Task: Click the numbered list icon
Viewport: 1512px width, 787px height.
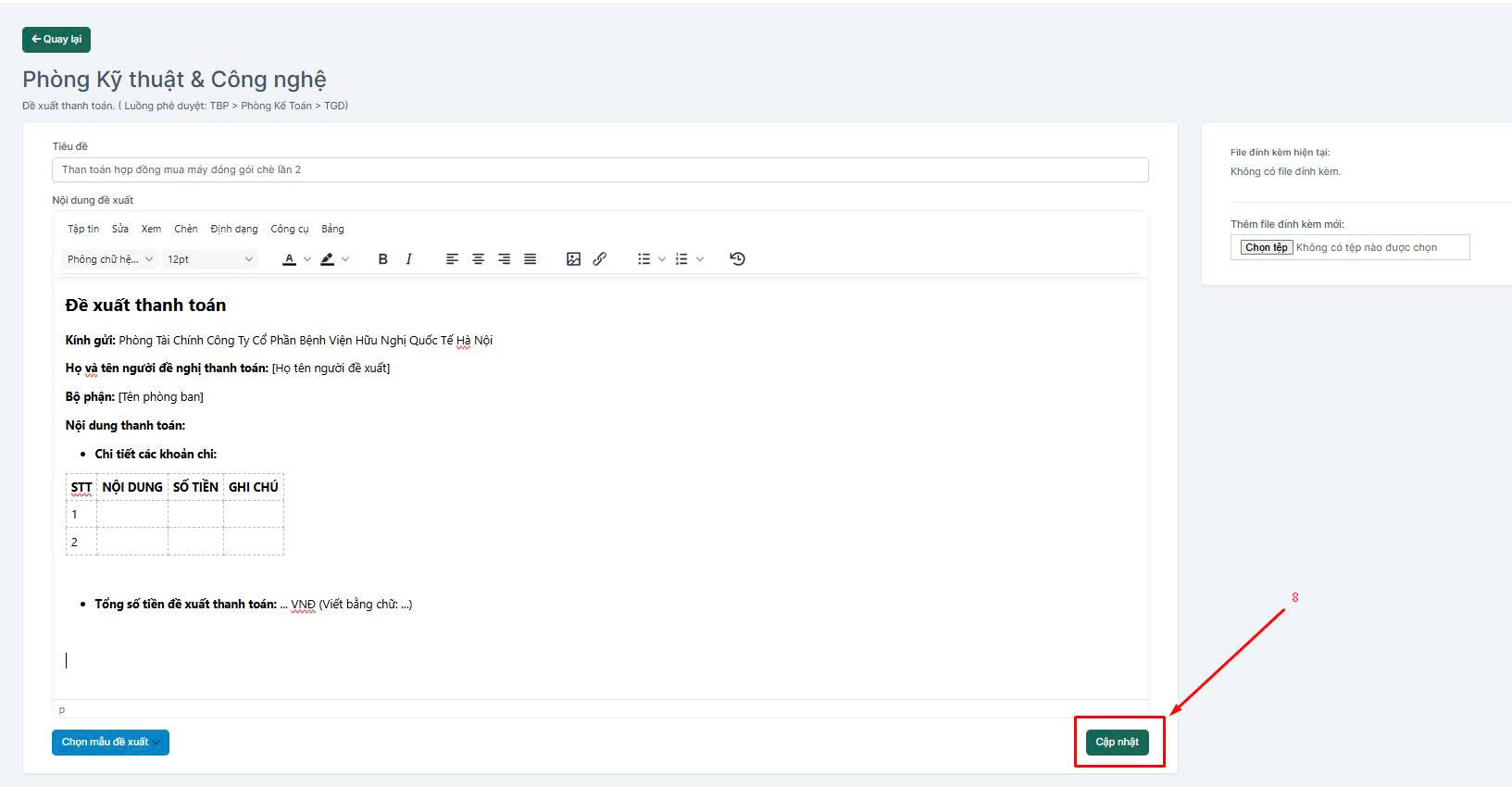Action: pos(681,259)
